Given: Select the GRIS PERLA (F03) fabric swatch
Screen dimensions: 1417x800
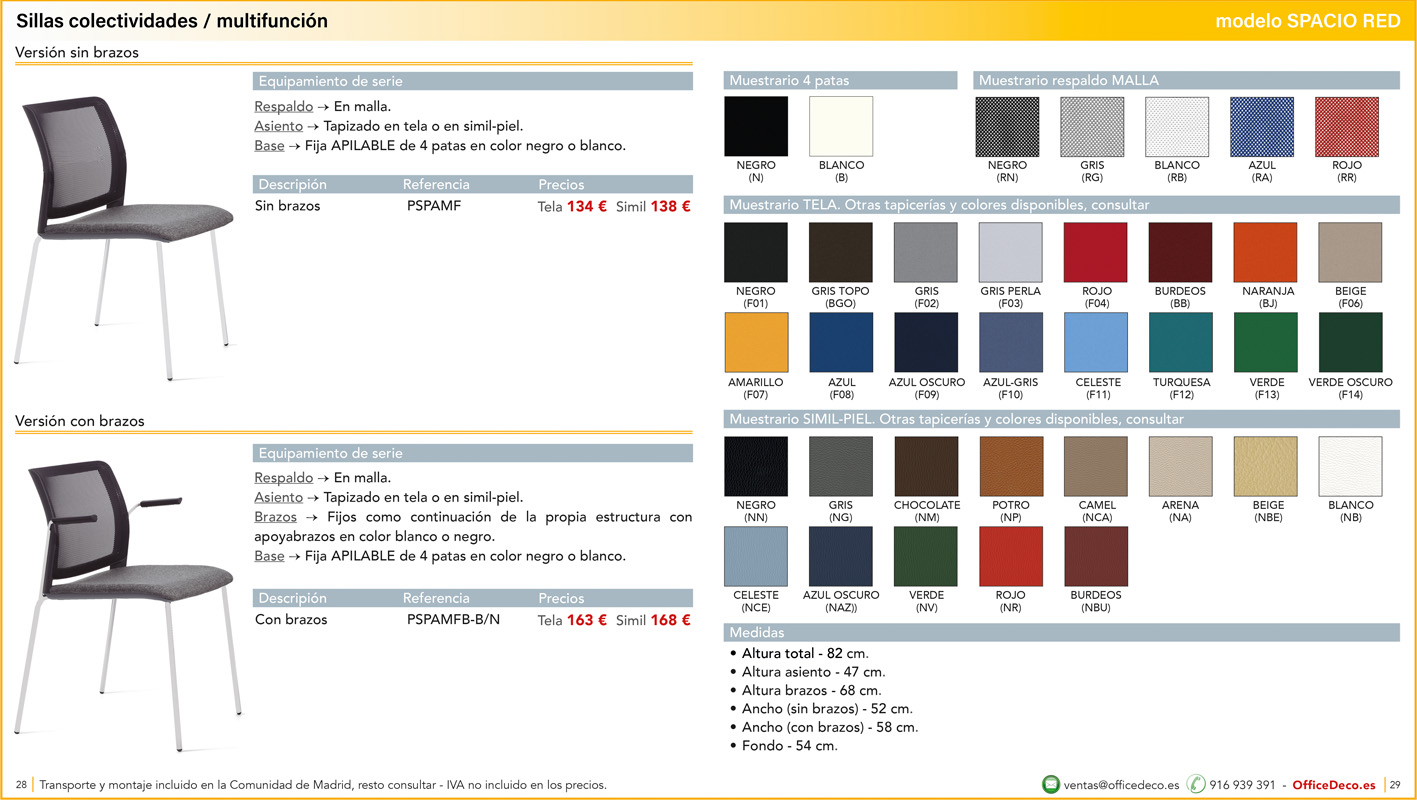Looking at the screenshot, I should pos(1011,252).
